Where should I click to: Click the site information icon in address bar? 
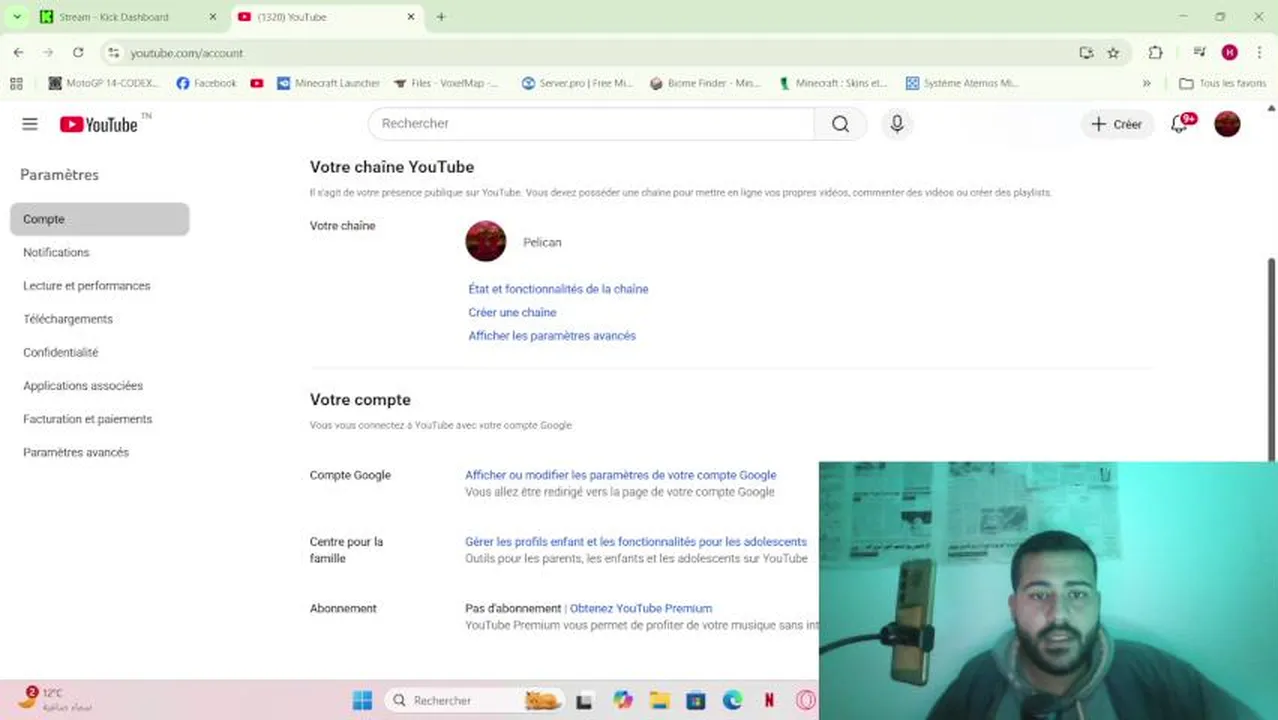coord(114,53)
